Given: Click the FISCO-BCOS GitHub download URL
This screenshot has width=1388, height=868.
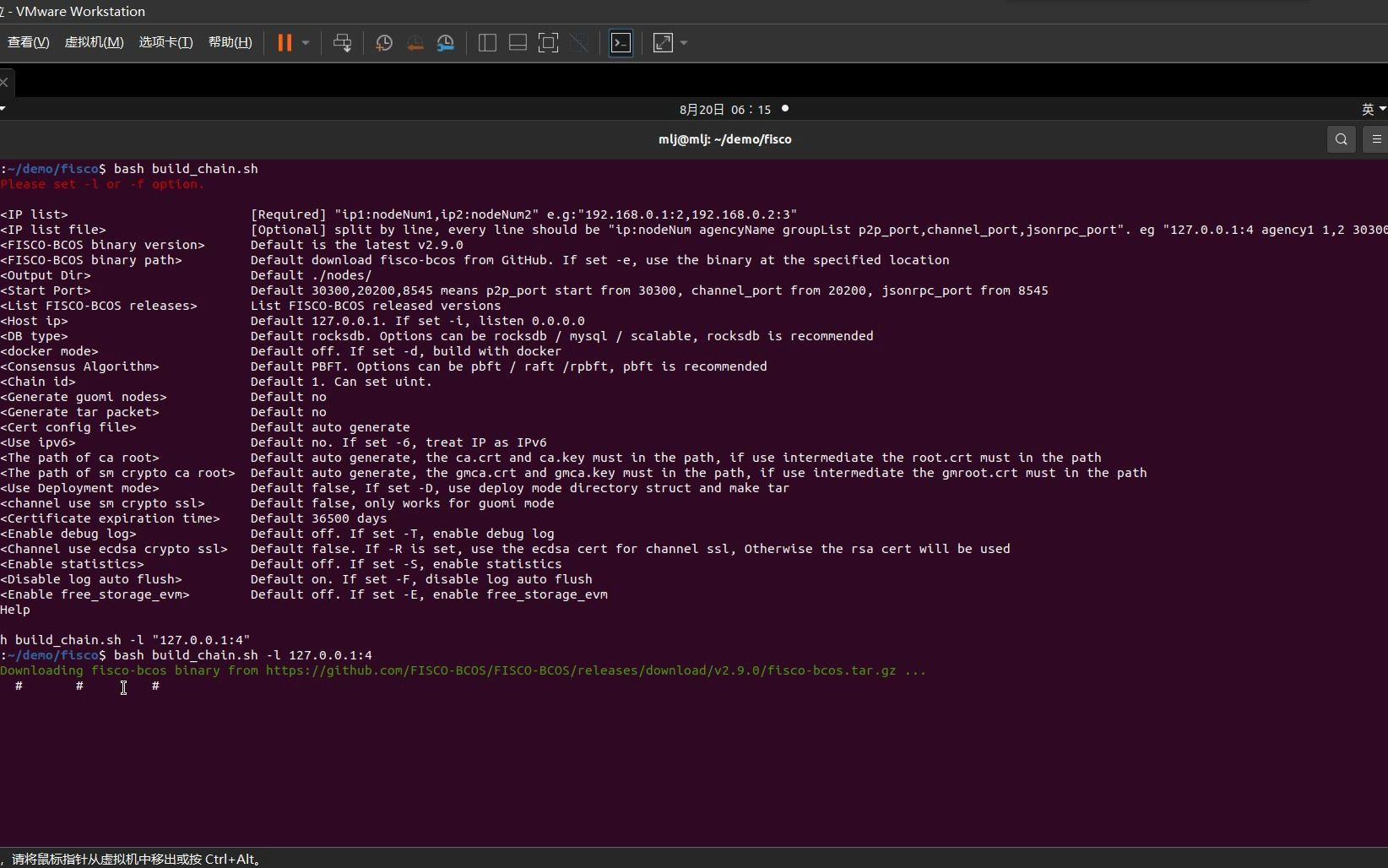Looking at the screenshot, I should point(581,670).
